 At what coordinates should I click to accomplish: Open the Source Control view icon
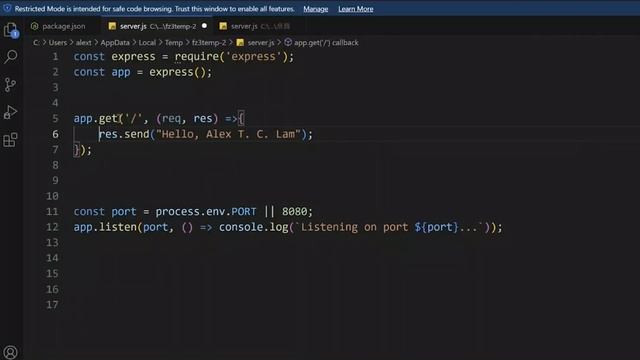point(10,84)
